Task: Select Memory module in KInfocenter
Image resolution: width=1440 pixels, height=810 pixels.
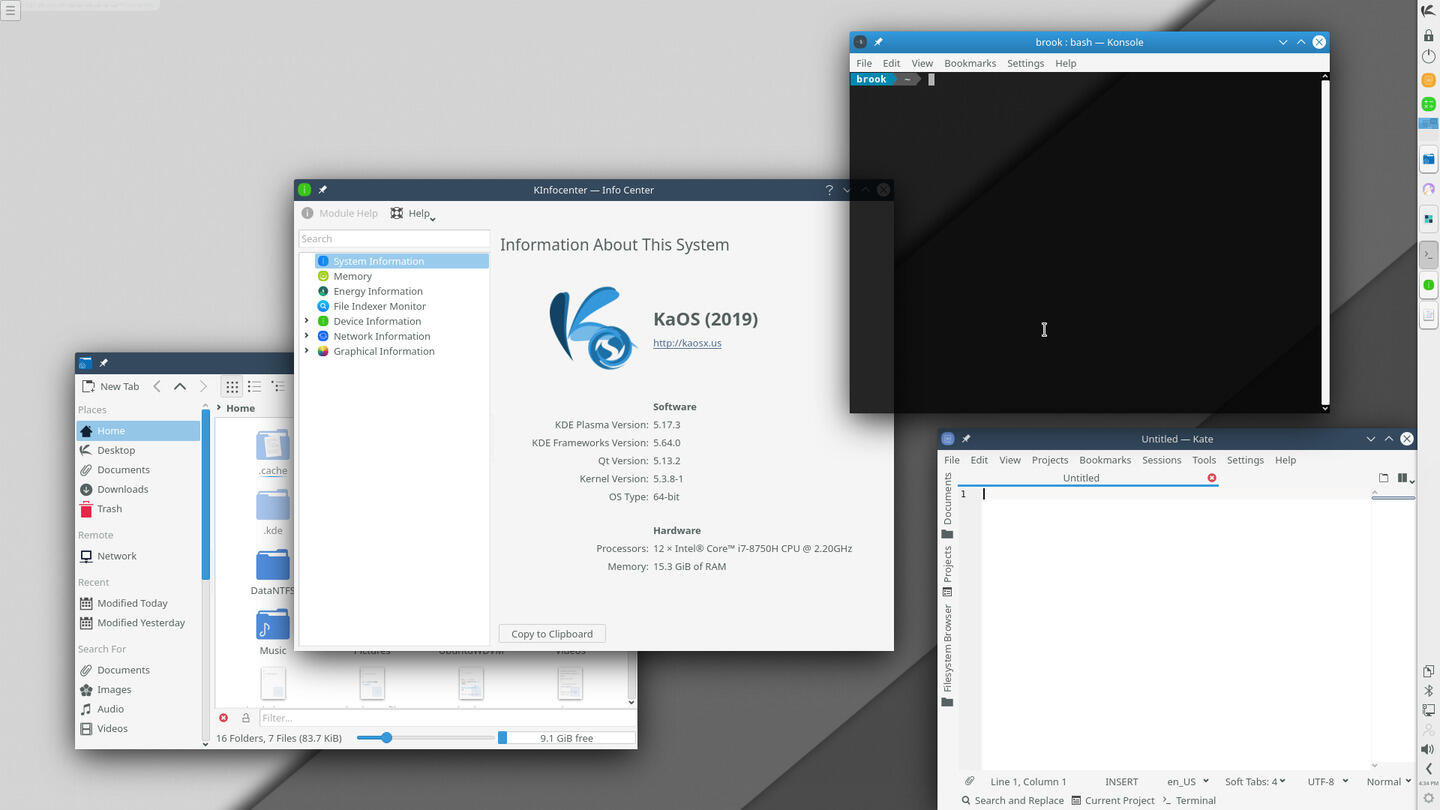Action: click(x=352, y=276)
